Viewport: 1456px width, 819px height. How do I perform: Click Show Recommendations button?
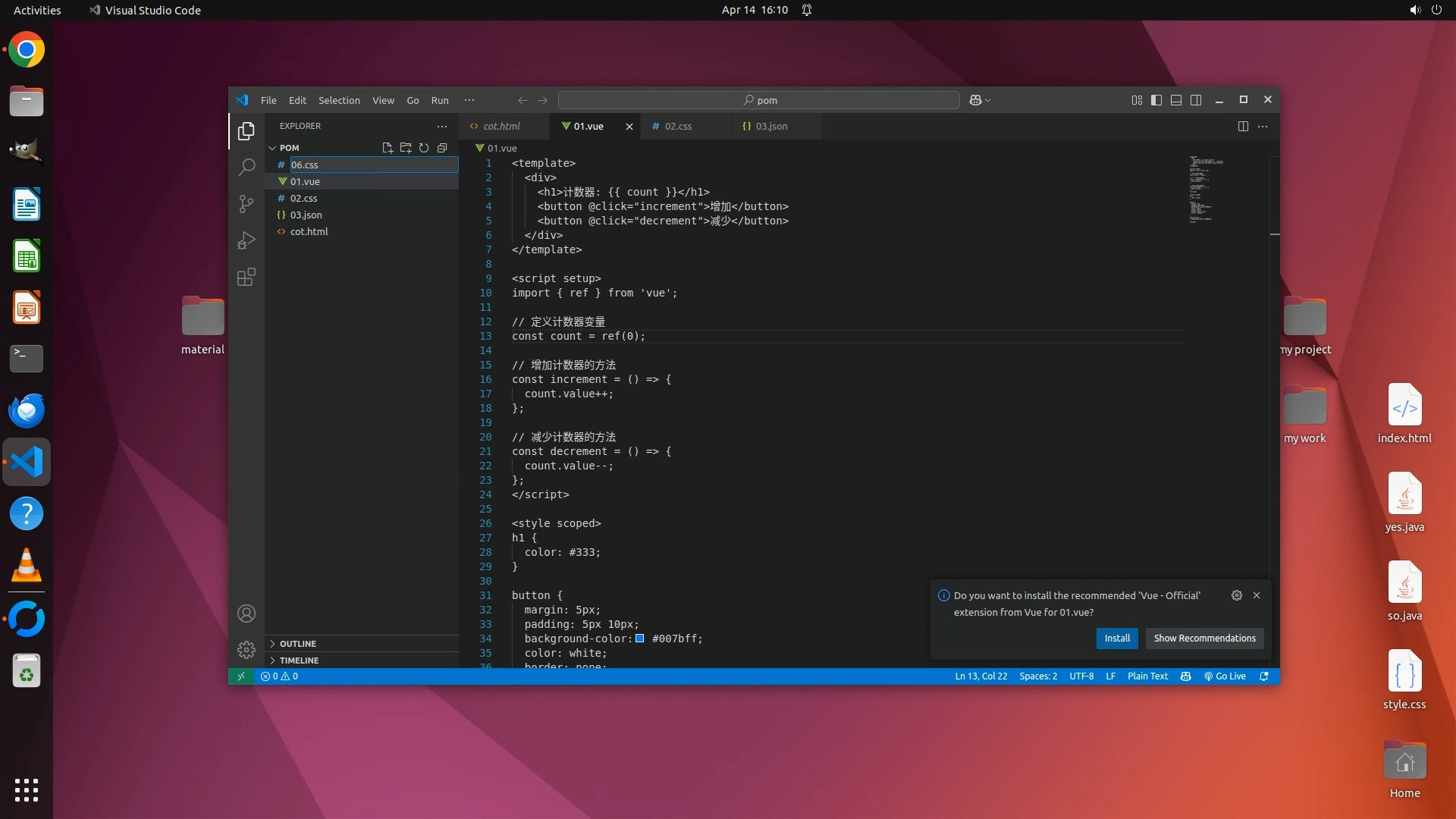pyautogui.click(x=1204, y=639)
